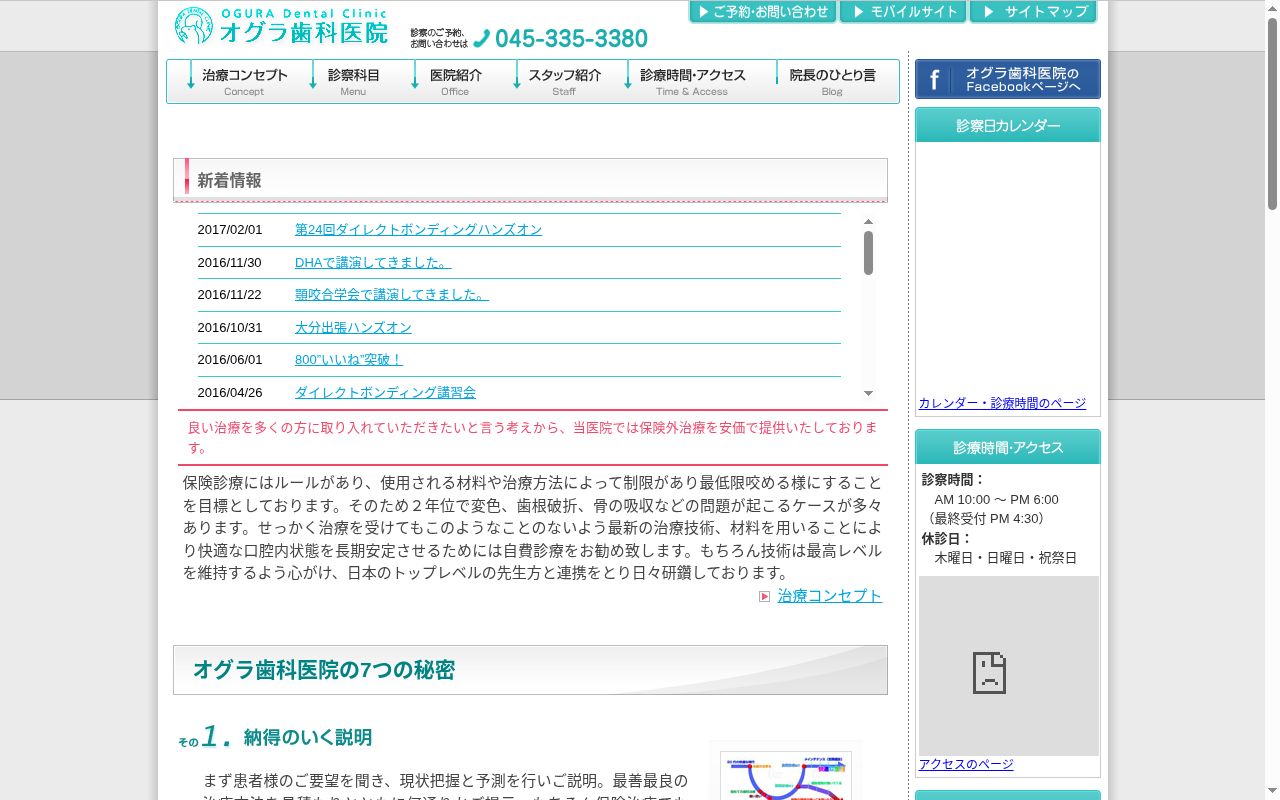The image size is (1280, 800).
Task: Open the モバイルサイト button
Action: (x=904, y=12)
